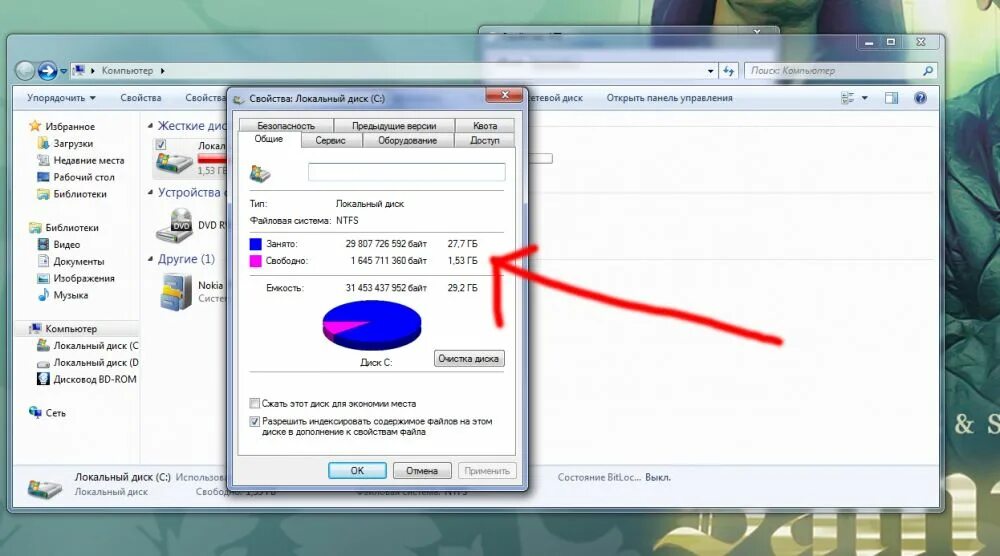
Task: Enable Сжать этот диск для экономии места
Action: [254, 404]
